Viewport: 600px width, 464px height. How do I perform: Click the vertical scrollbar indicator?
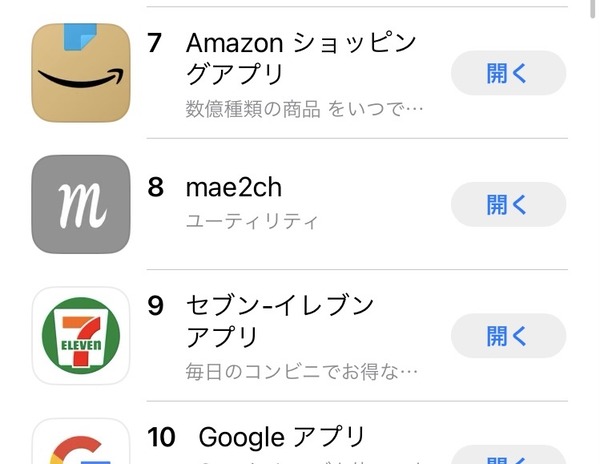pyautogui.click(x=592, y=8)
